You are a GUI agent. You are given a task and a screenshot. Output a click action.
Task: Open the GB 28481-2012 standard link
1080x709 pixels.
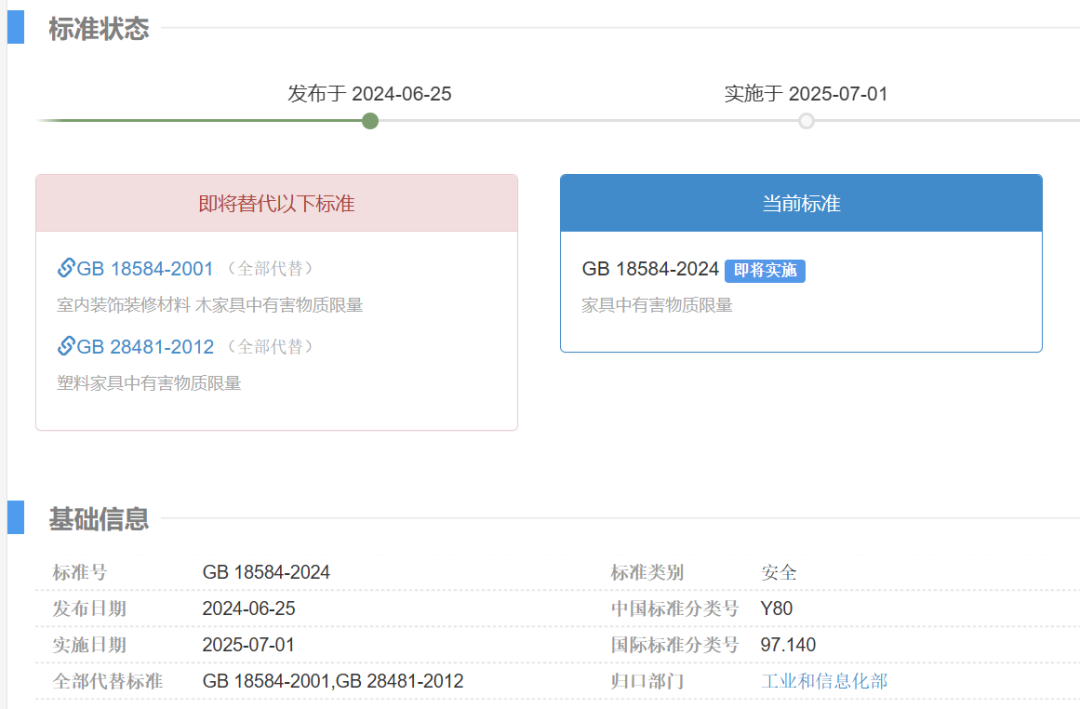click(144, 347)
